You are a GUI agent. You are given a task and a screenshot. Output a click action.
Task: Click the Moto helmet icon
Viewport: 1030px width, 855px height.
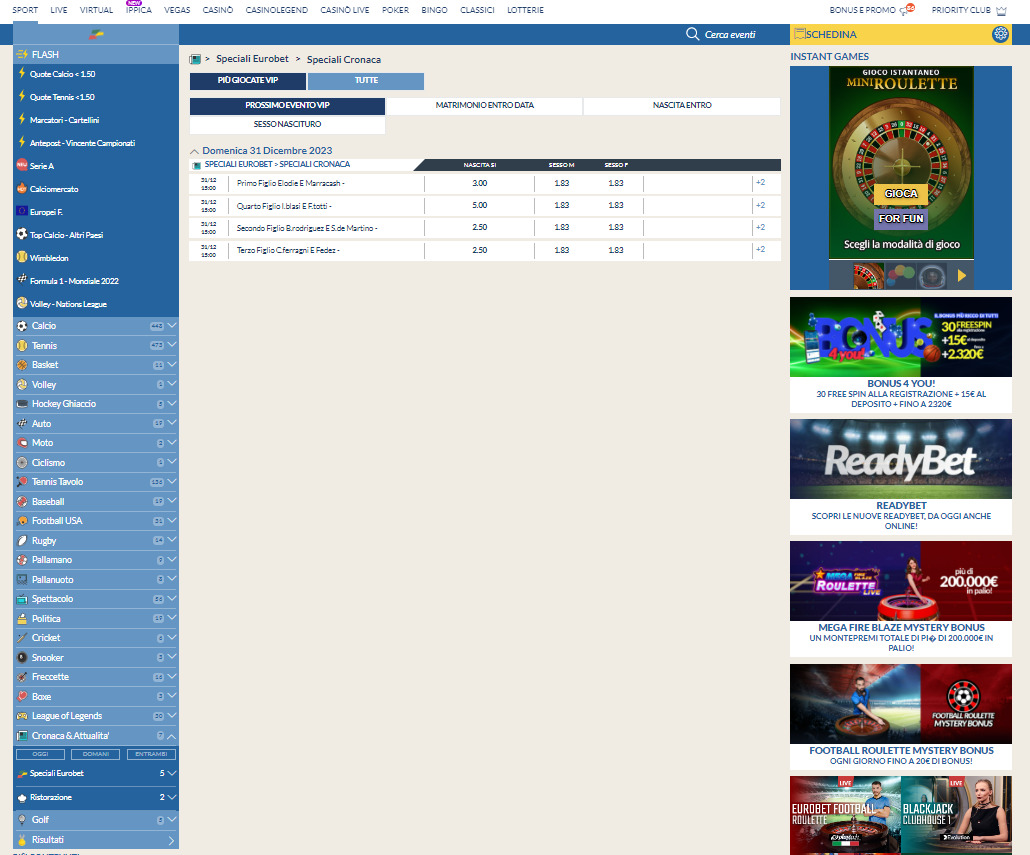click(22, 443)
